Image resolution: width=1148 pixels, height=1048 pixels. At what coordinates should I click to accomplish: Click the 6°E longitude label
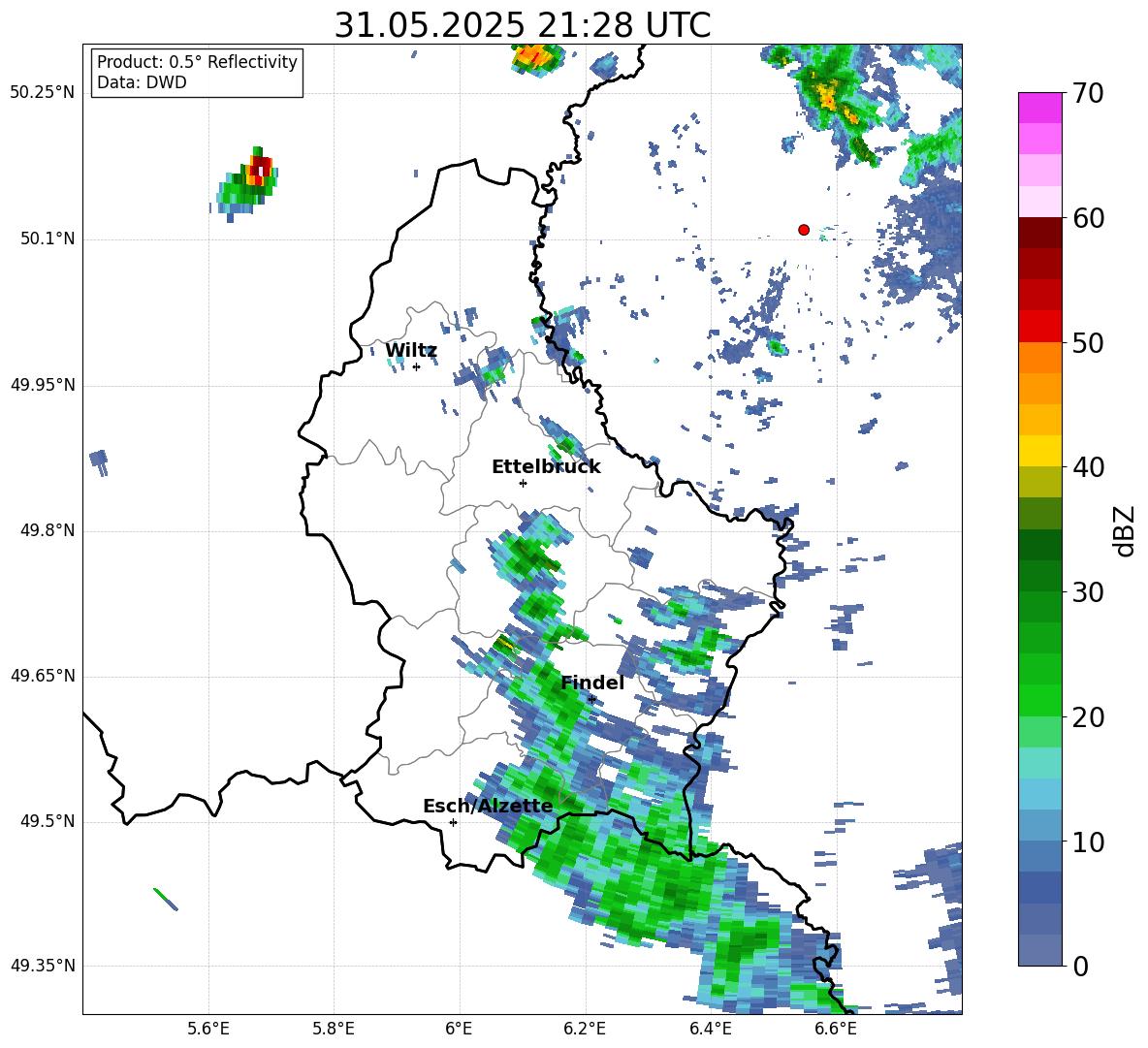pyautogui.click(x=459, y=1029)
